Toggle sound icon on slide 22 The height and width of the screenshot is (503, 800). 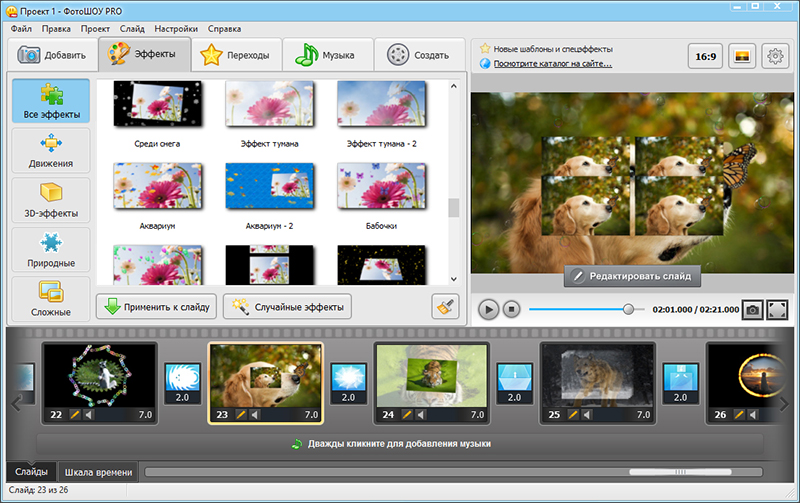(x=89, y=415)
